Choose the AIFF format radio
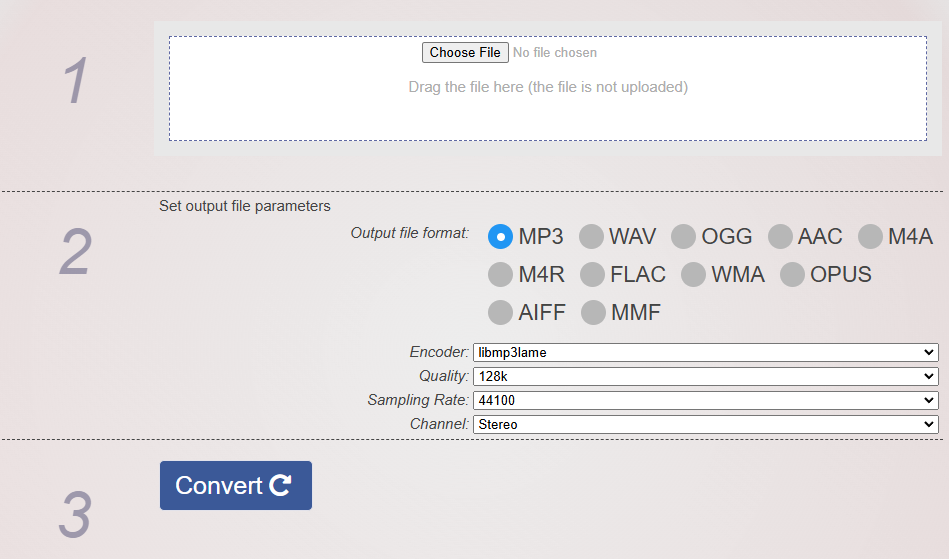 pyautogui.click(x=501, y=313)
